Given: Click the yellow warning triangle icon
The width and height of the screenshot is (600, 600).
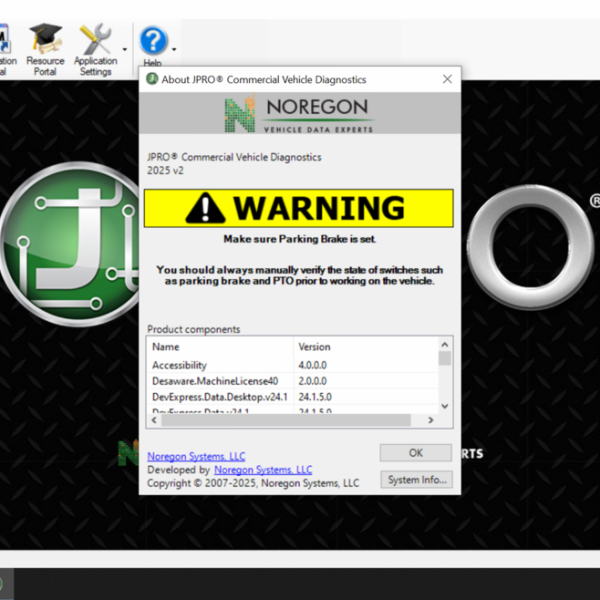Looking at the screenshot, I should tap(206, 208).
